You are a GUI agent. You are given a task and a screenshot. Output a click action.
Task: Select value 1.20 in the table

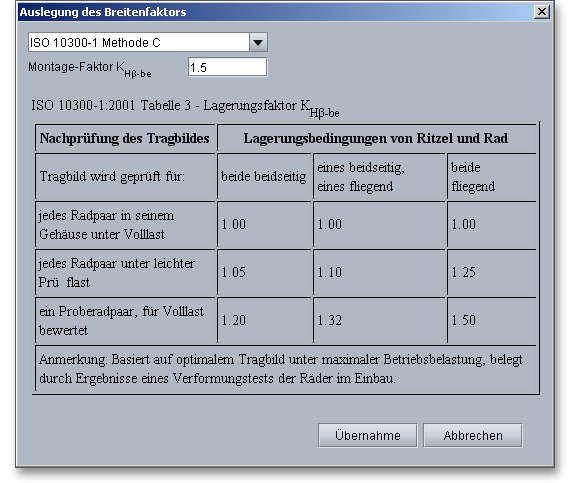[x=234, y=320]
